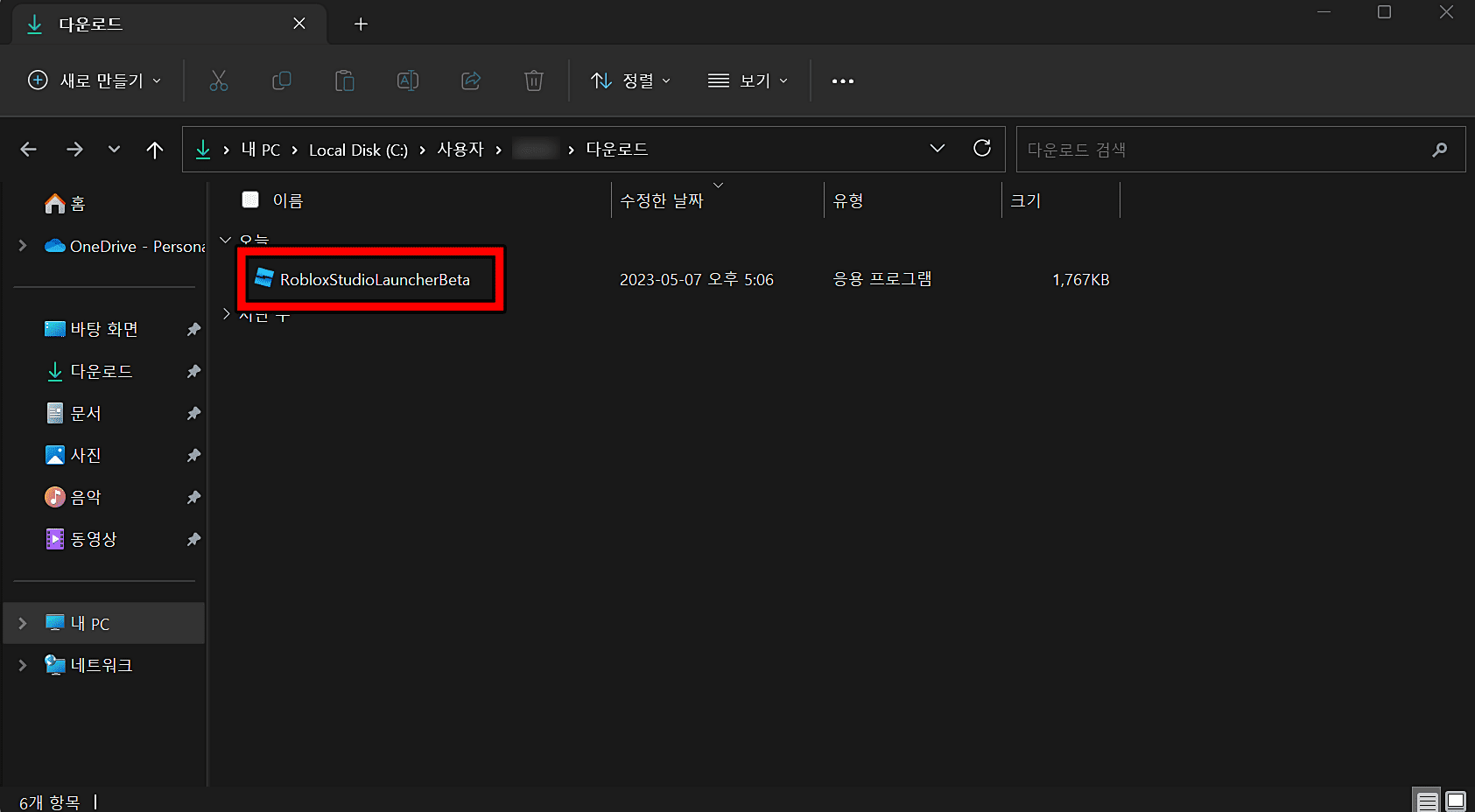Expand address bar history dropdown

click(x=938, y=148)
